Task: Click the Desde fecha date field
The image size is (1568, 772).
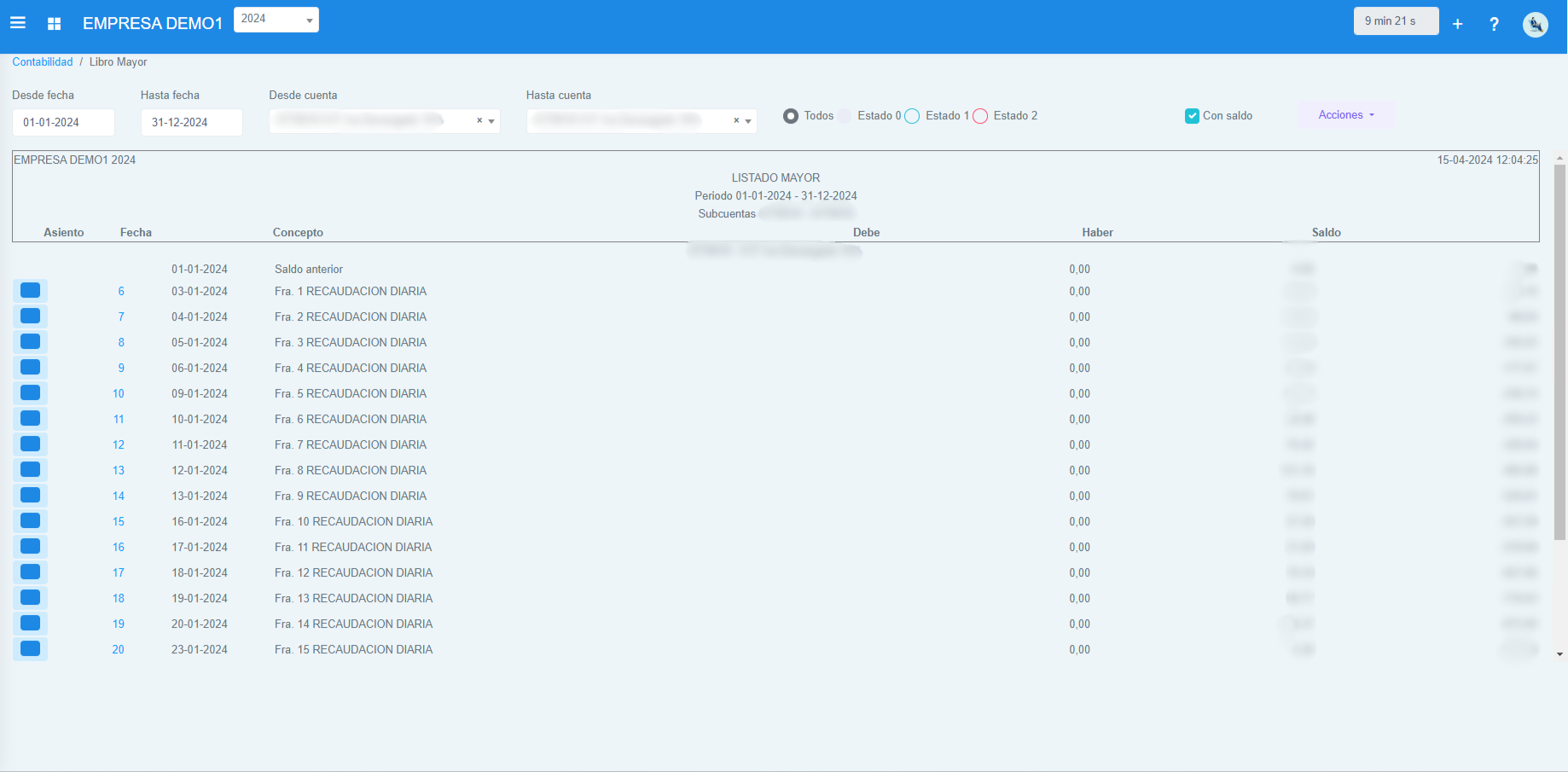Action: tap(63, 122)
